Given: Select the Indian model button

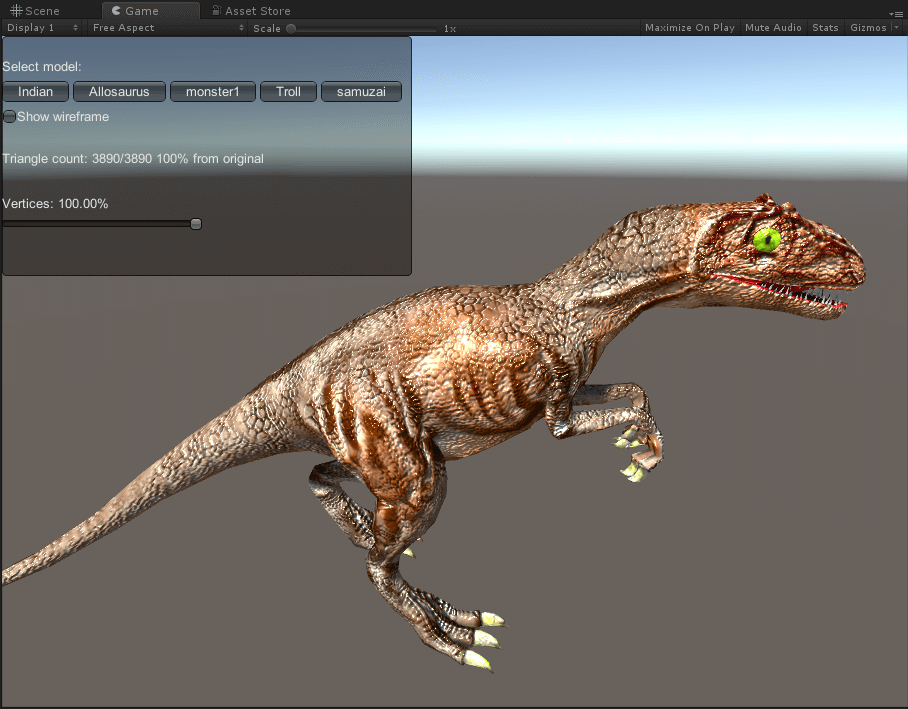Looking at the screenshot, I should 36,92.
